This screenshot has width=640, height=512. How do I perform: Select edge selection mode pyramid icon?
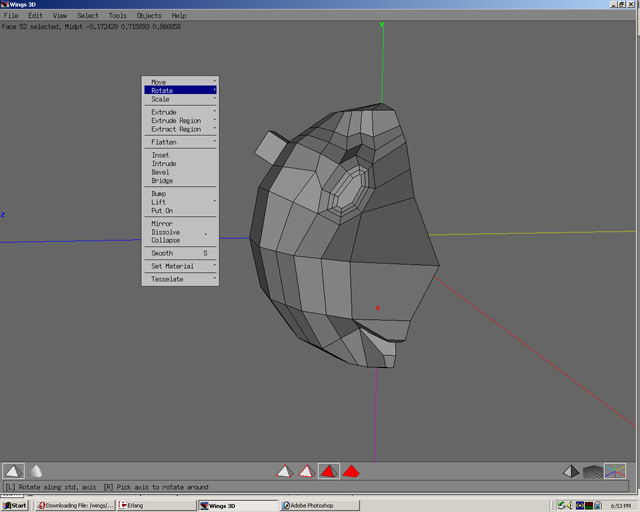coord(307,472)
